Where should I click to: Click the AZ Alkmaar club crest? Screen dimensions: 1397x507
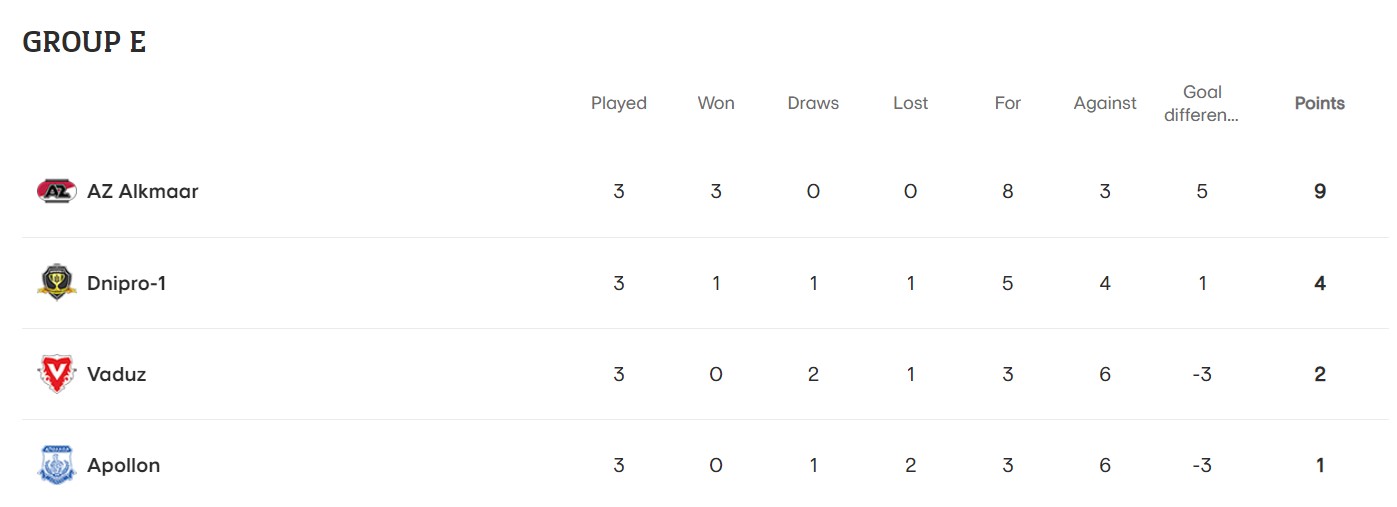[56, 191]
